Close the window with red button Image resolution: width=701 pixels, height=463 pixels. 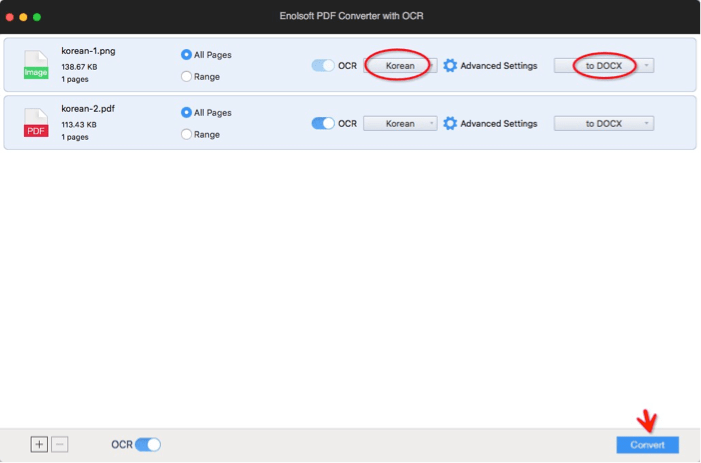[x=9, y=17]
